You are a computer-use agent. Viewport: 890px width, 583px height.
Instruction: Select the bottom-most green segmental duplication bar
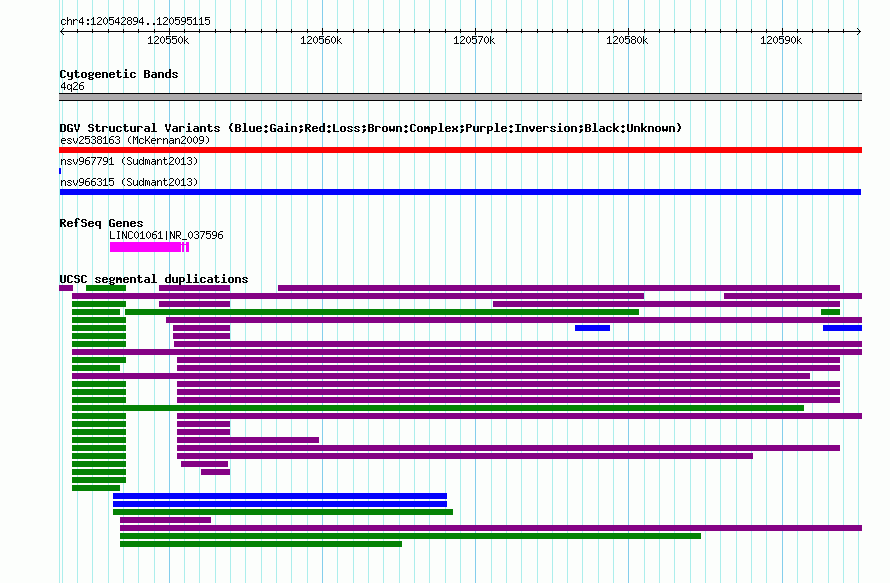point(261,544)
